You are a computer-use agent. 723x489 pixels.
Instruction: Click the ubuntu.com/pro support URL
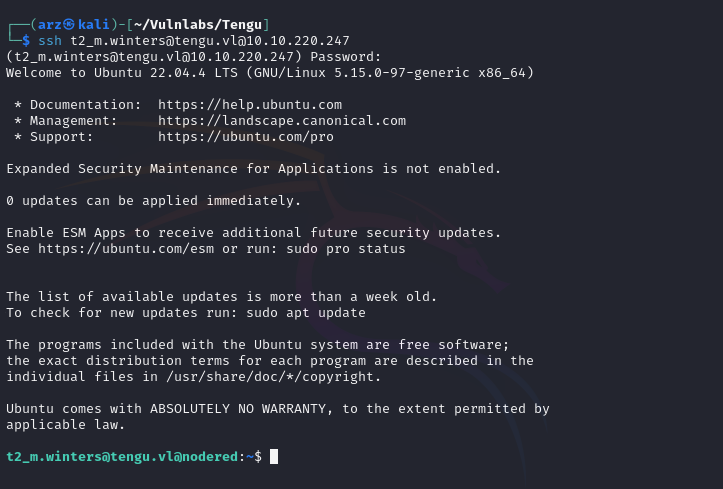246,137
